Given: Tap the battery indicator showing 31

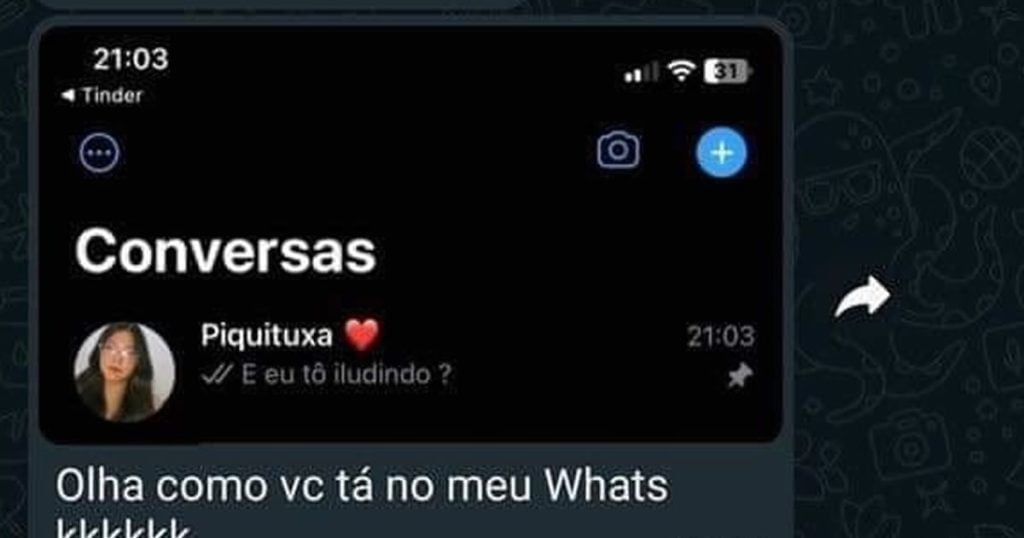Looking at the screenshot, I should (728, 71).
